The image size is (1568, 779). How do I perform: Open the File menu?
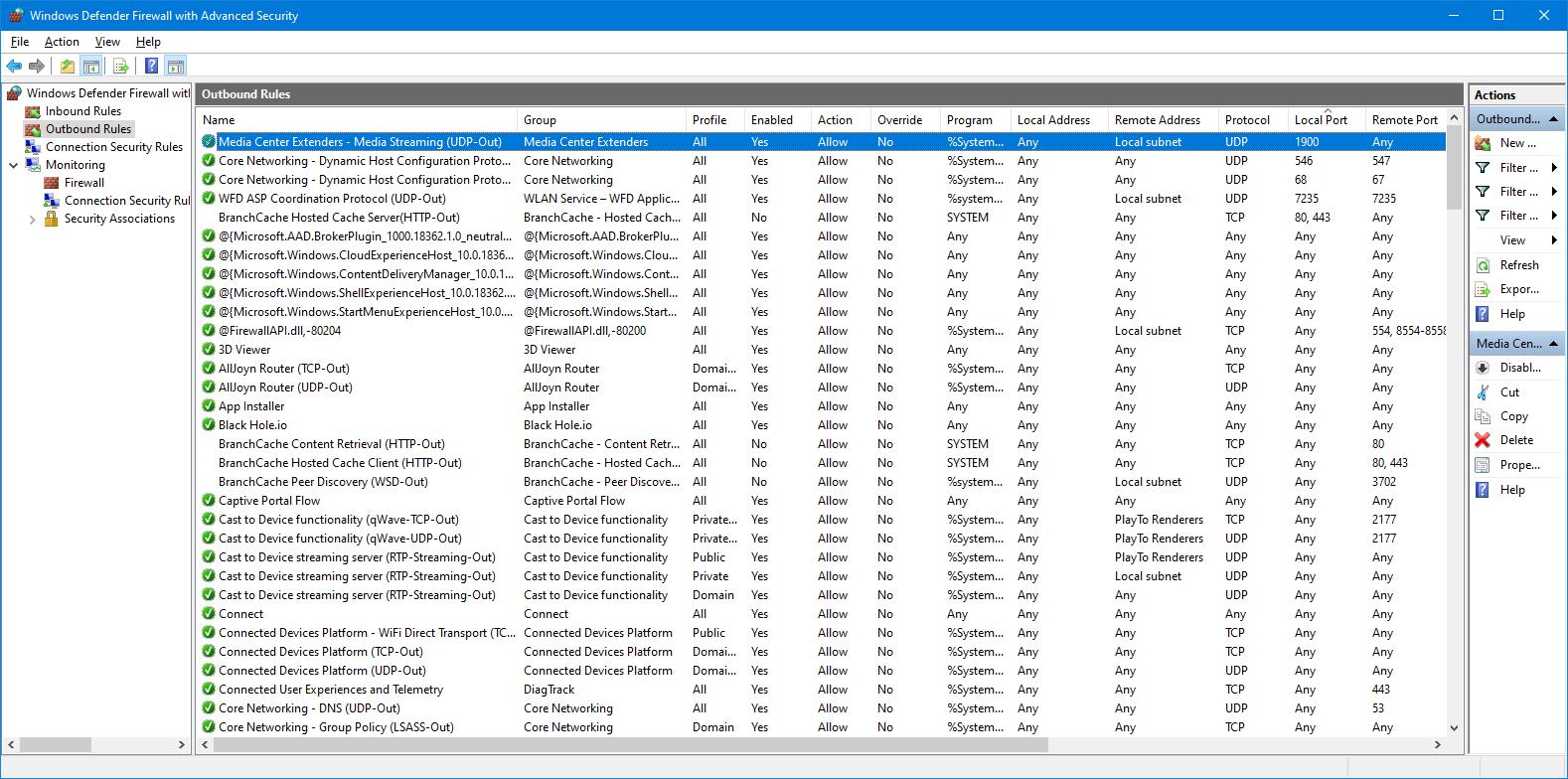click(20, 42)
